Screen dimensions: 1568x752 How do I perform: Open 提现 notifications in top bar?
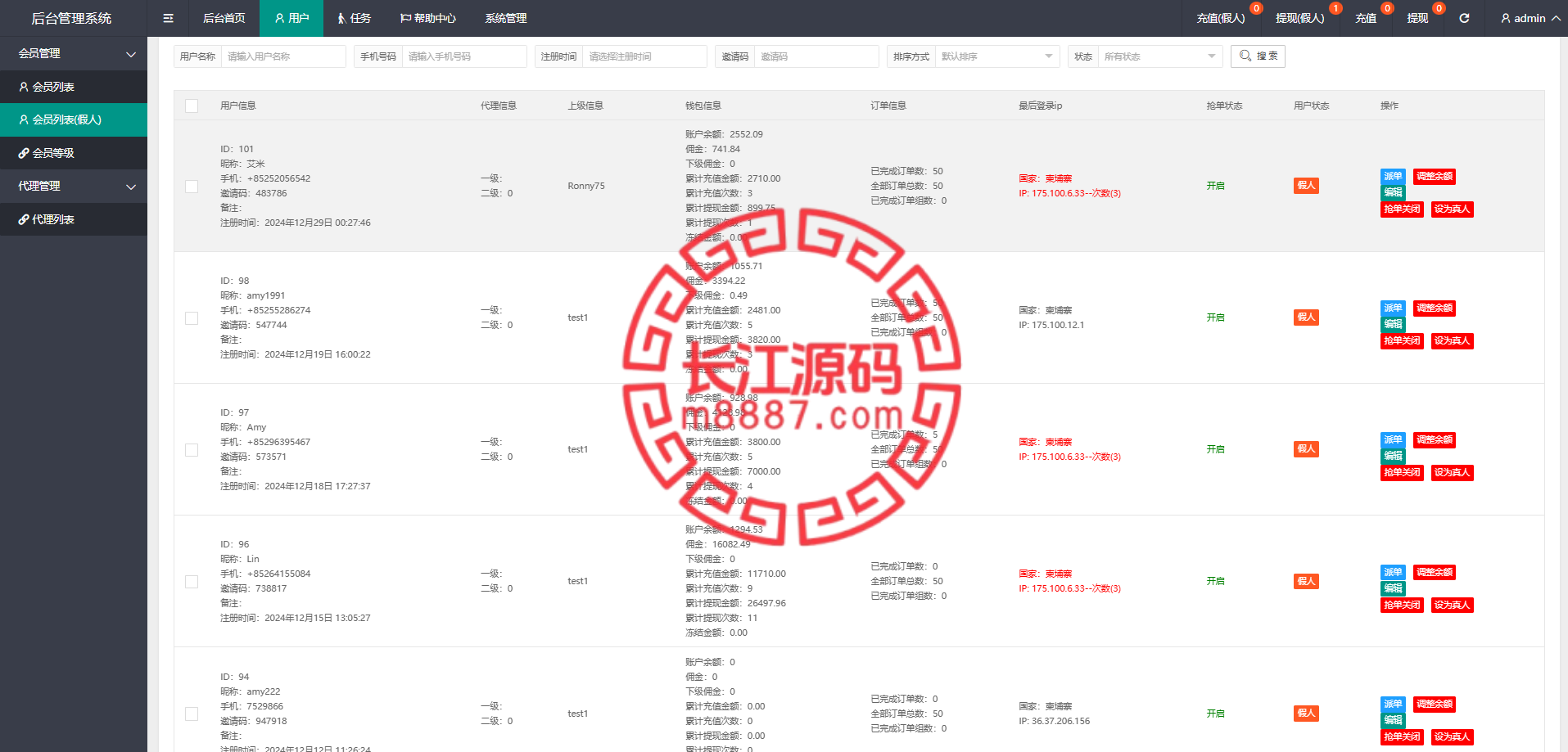(x=1417, y=18)
